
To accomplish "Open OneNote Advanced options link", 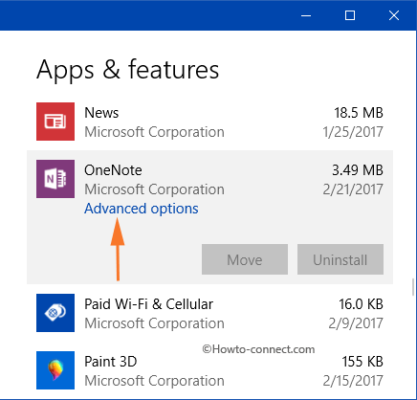I will [141, 209].
